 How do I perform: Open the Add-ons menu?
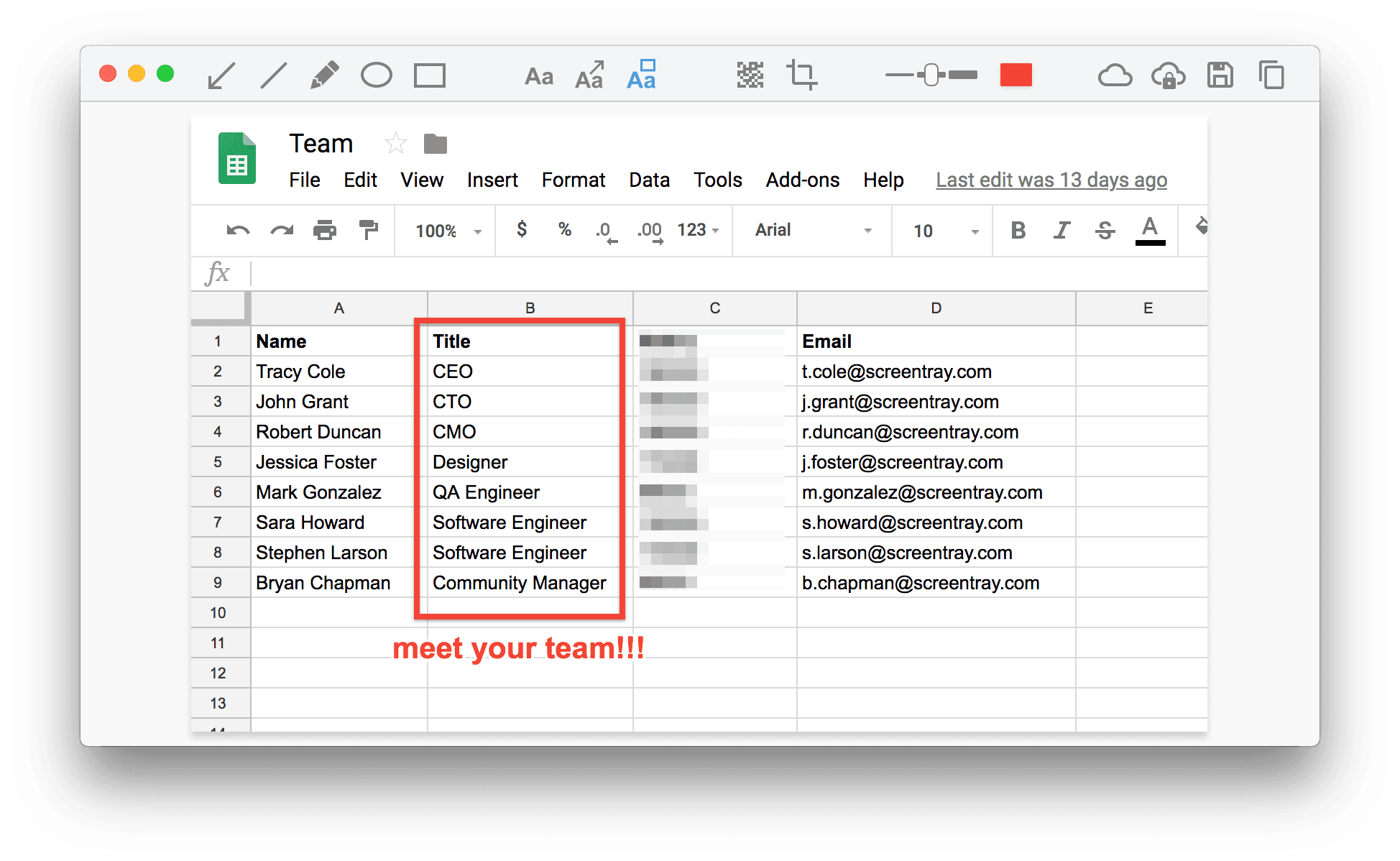(x=802, y=180)
